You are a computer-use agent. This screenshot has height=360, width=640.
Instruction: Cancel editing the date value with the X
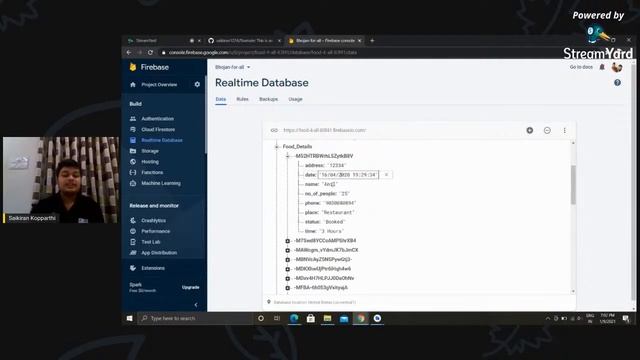click(x=386, y=175)
